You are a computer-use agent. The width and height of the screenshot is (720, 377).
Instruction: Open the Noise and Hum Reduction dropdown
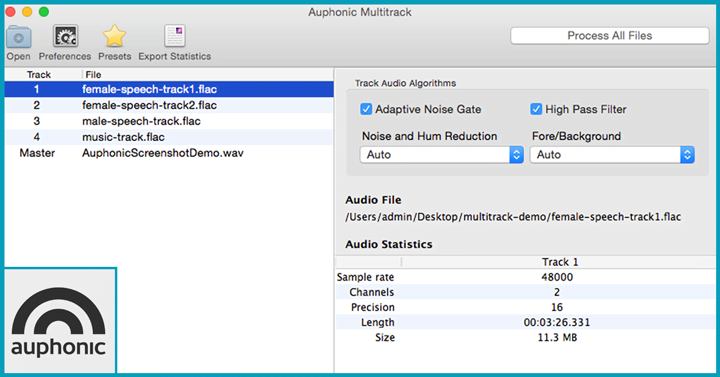[442, 155]
